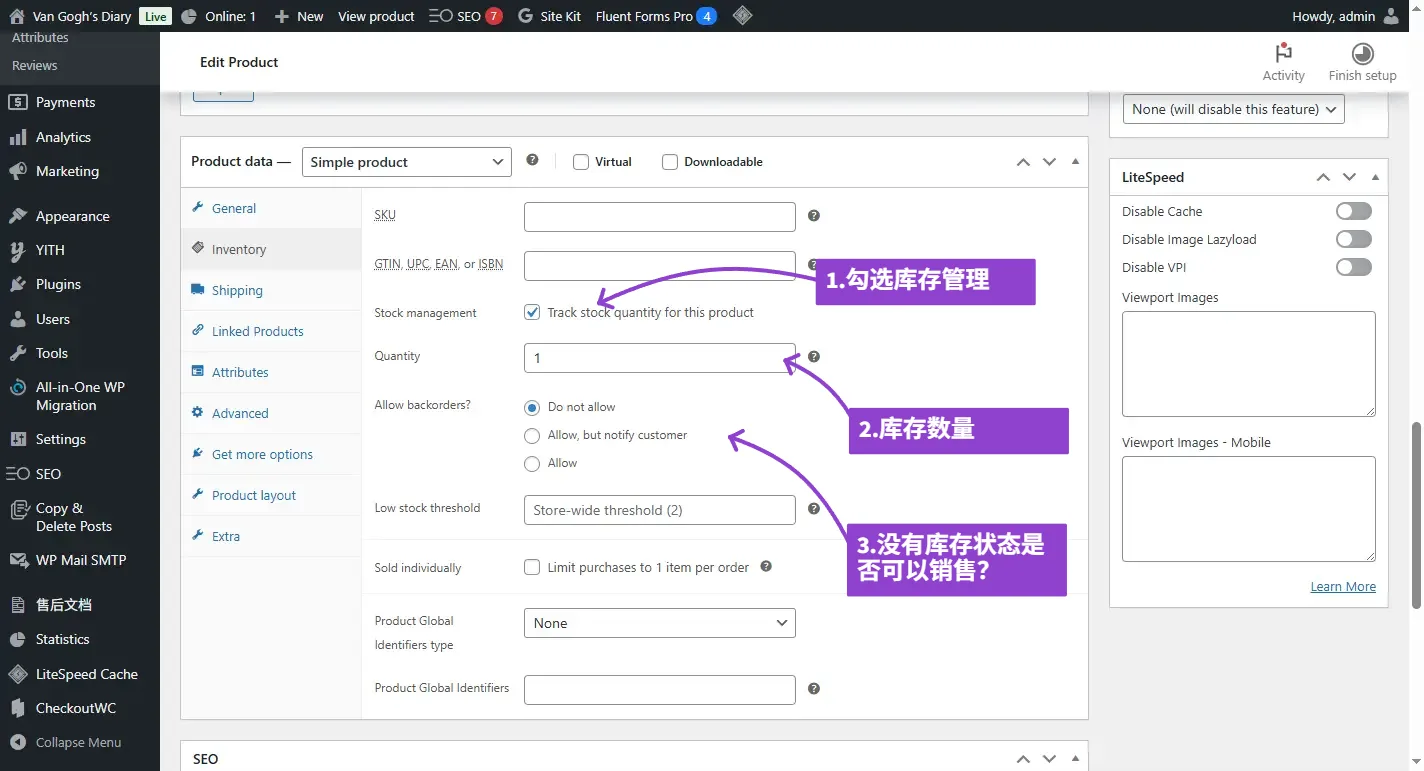Tick the Virtual checkbox

[581, 162]
